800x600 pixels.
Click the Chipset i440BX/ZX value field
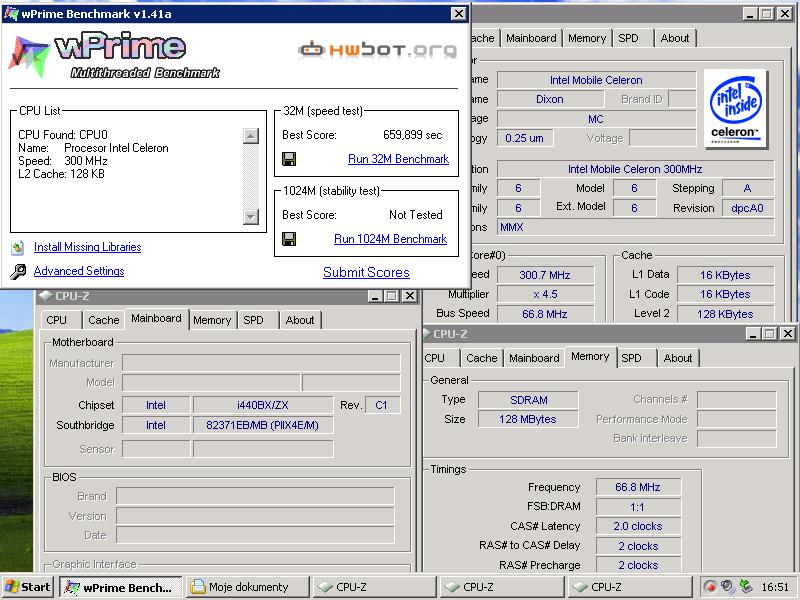pyautogui.click(x=263, y=405)
